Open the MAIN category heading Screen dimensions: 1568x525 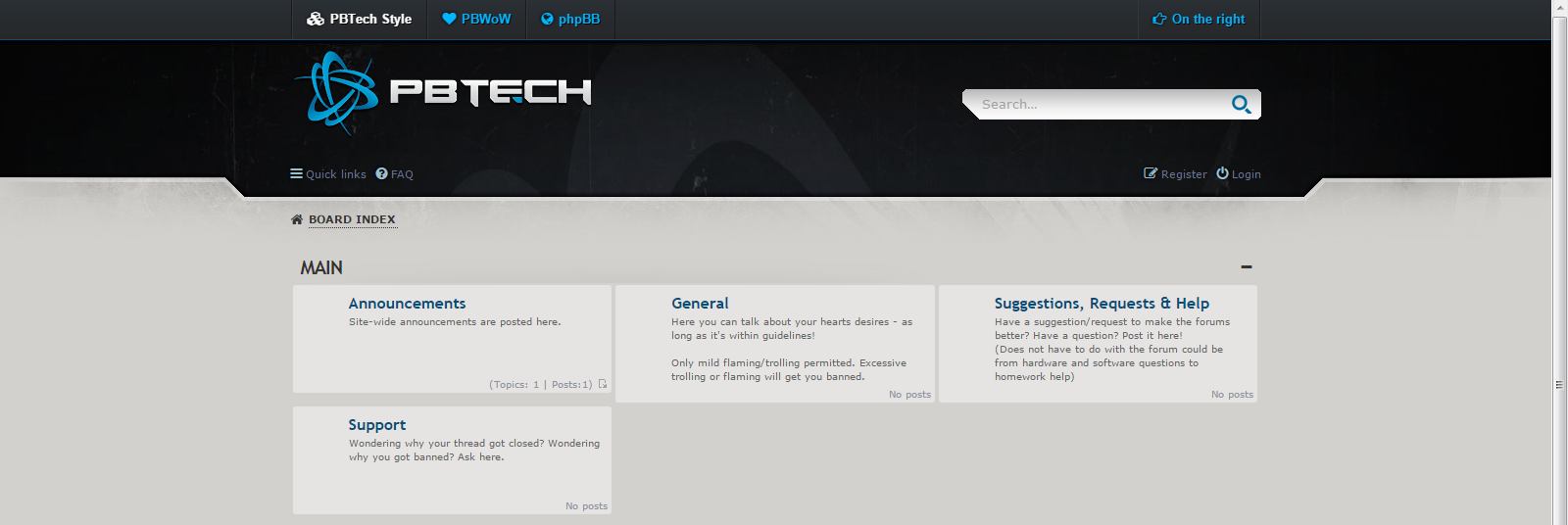click(x=321, y=267)
